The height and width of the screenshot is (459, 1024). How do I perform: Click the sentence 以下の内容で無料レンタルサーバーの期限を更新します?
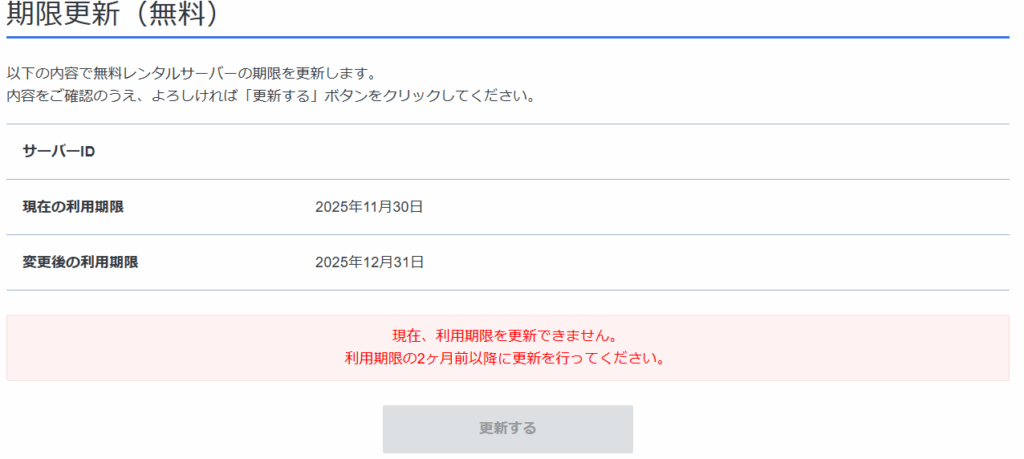[x=190, y=74]
